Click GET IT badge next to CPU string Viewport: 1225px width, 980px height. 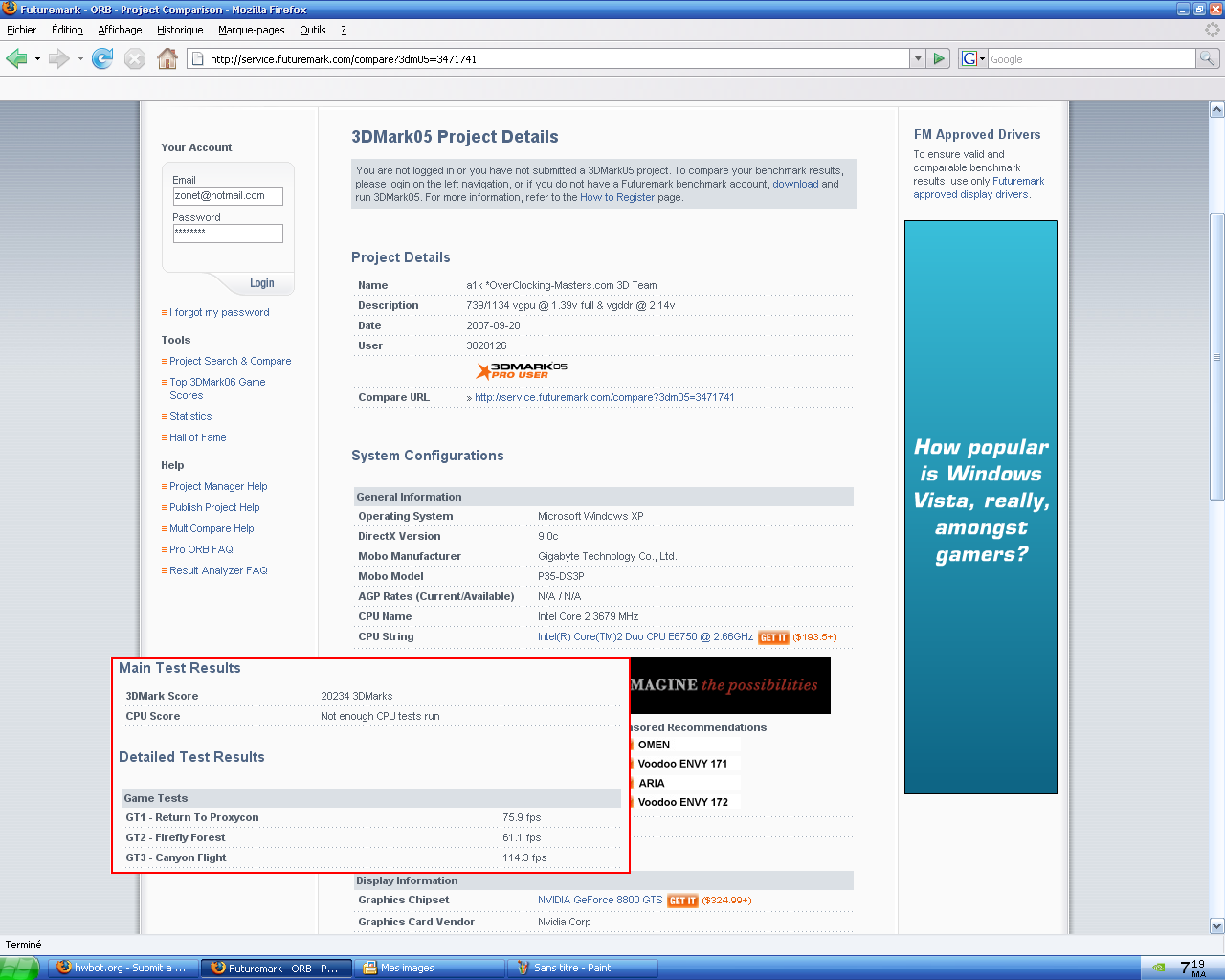(x=773, y=637)
